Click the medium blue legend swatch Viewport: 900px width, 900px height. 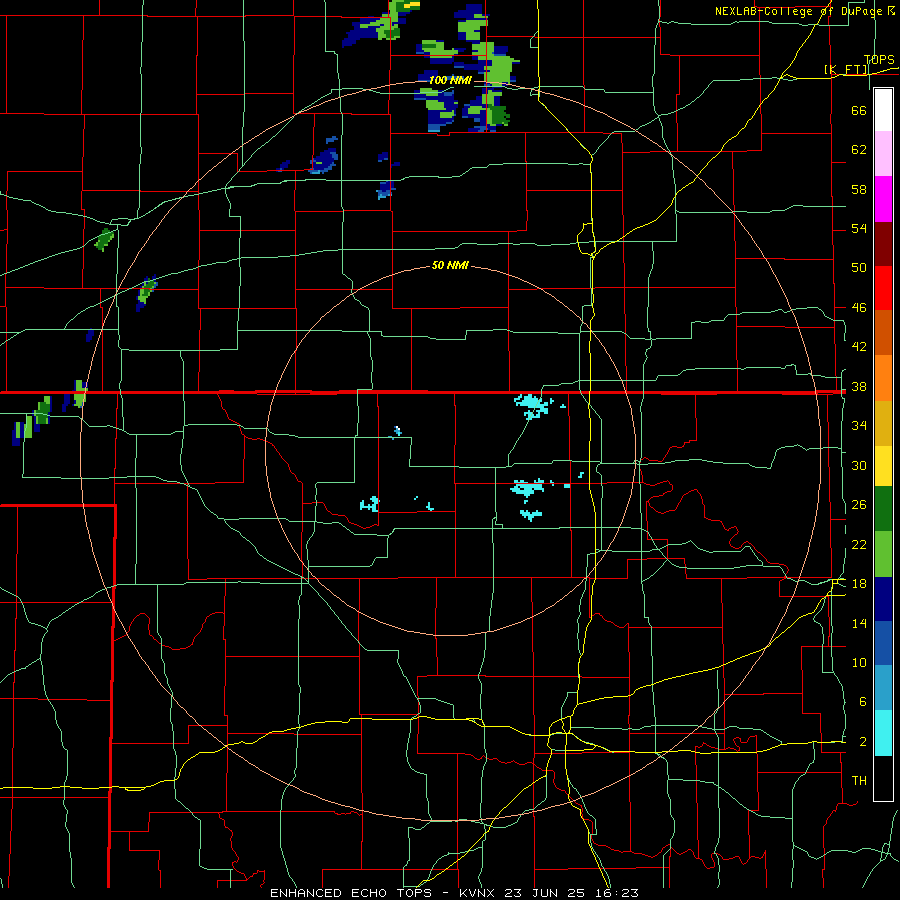tap(883, 643)
